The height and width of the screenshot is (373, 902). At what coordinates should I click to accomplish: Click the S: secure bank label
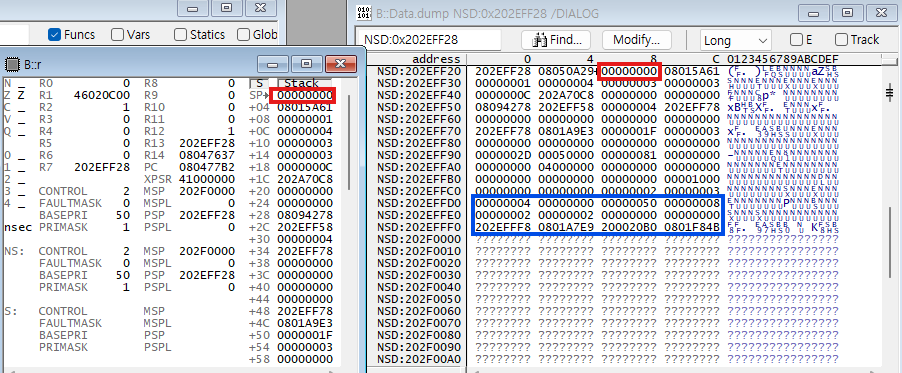(10, 311)
